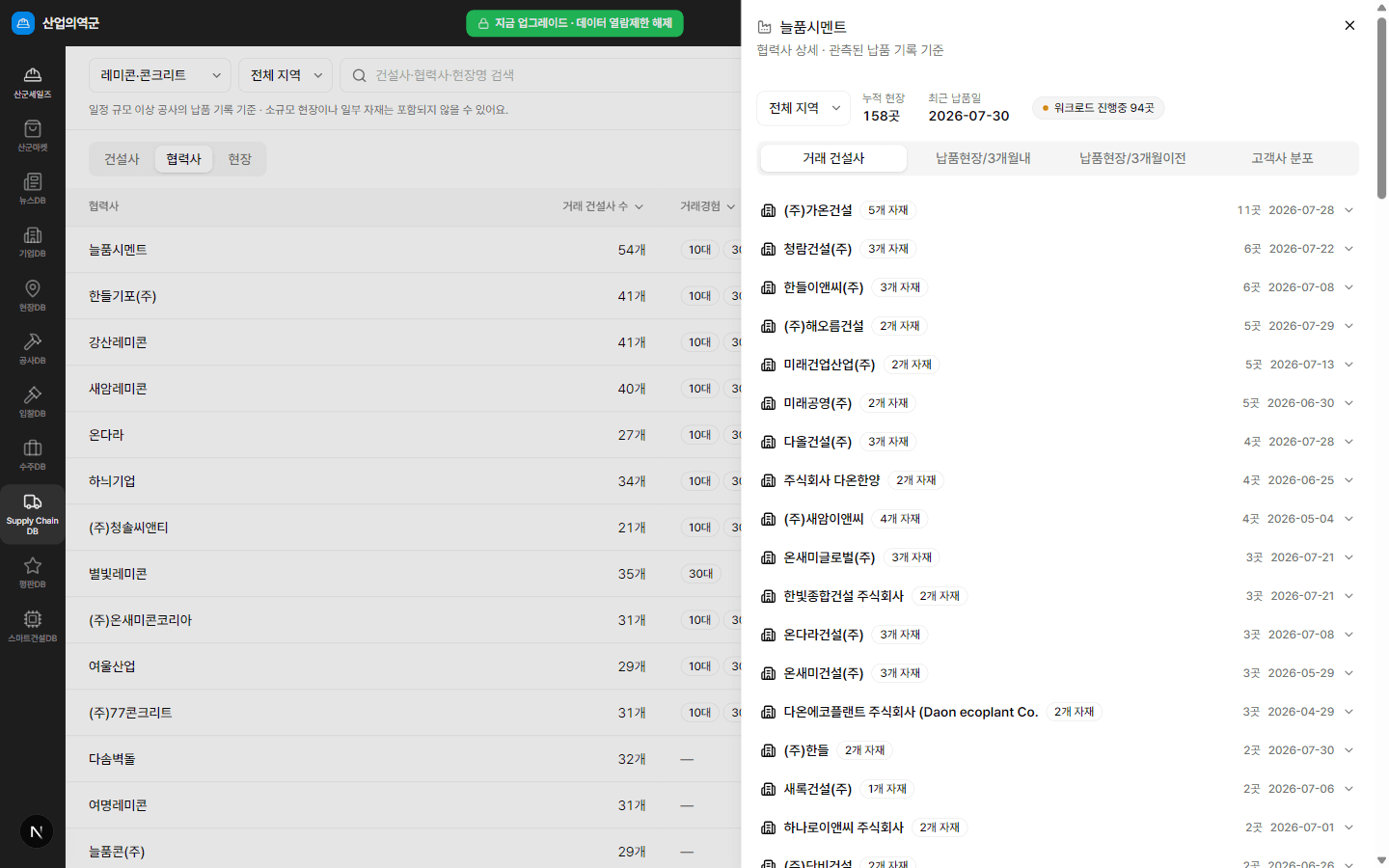Screen dimensions: 1389x868
Task: Expand the 한들이앤씨(주) row chevron
Action: [1348, 287]
